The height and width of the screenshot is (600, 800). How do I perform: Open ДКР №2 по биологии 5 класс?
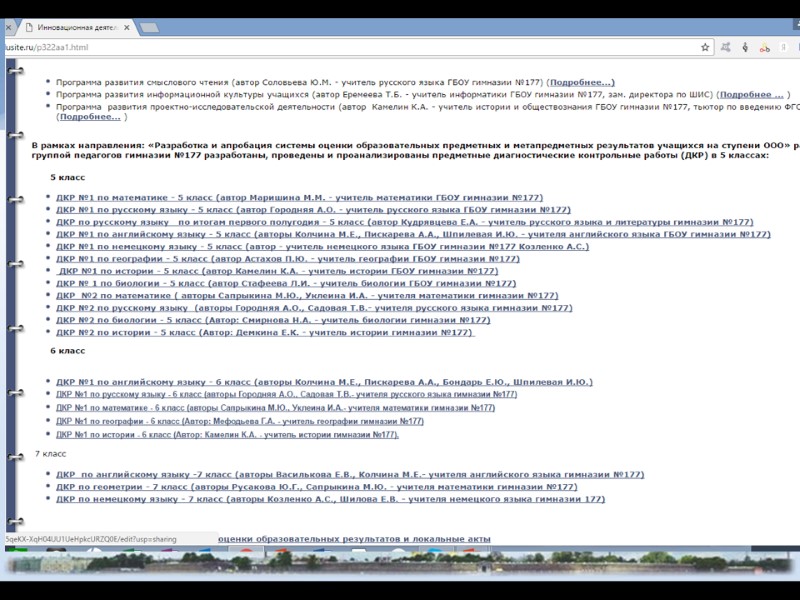coord(273,320)
